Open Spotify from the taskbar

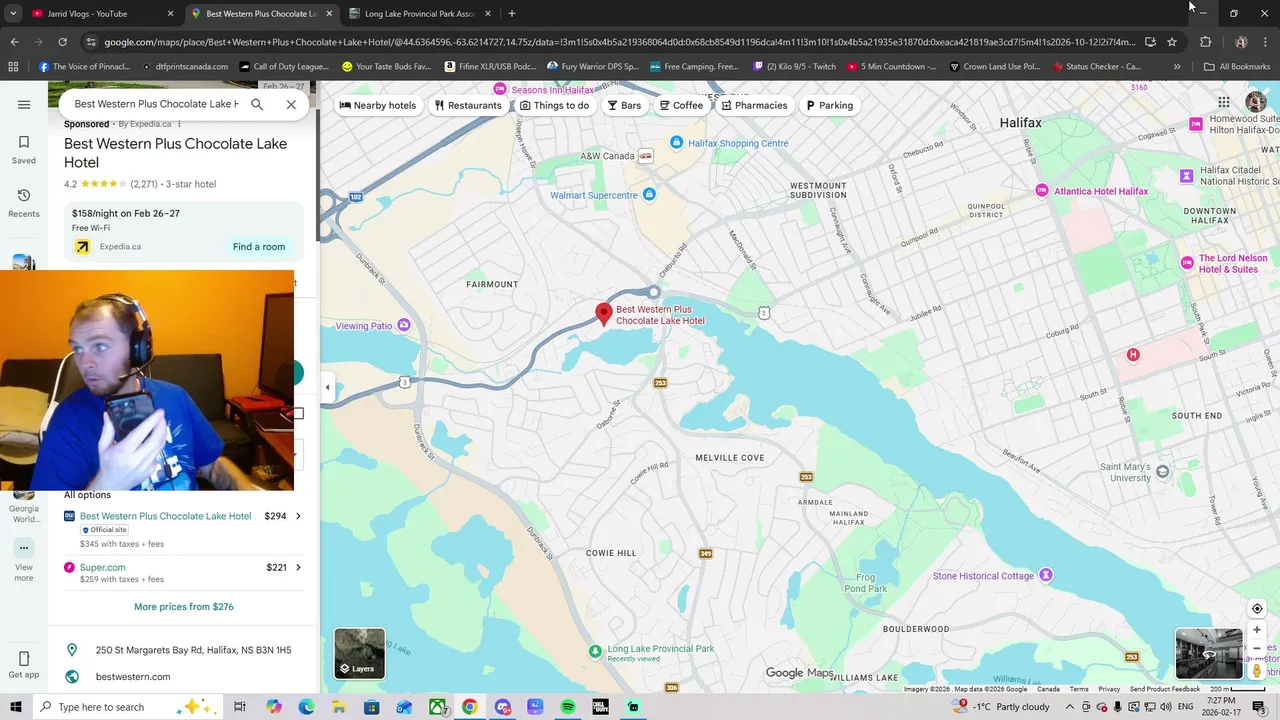tap(568, 707)
